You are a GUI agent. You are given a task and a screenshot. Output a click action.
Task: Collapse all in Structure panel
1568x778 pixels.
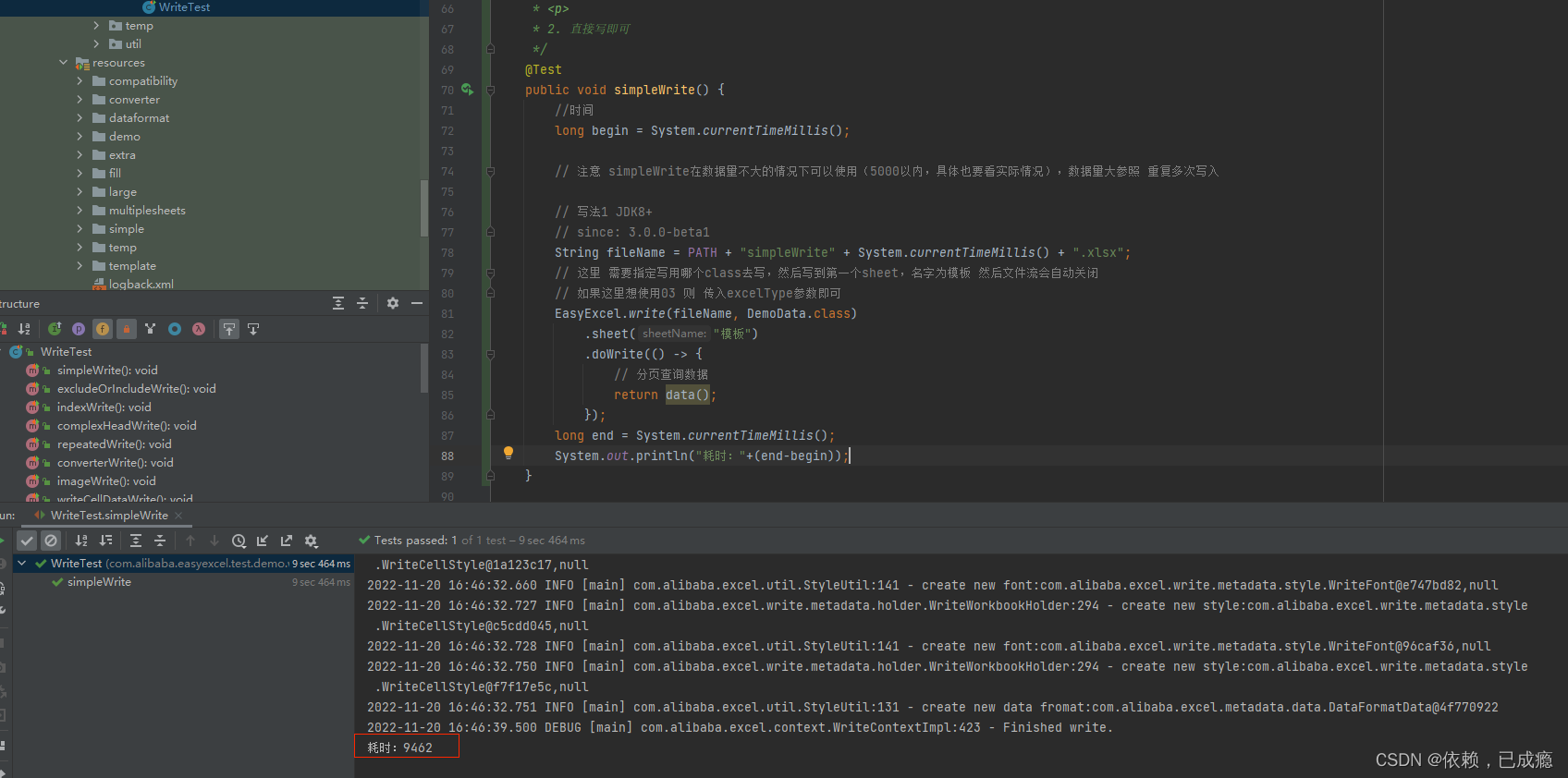tap(362, 303)
